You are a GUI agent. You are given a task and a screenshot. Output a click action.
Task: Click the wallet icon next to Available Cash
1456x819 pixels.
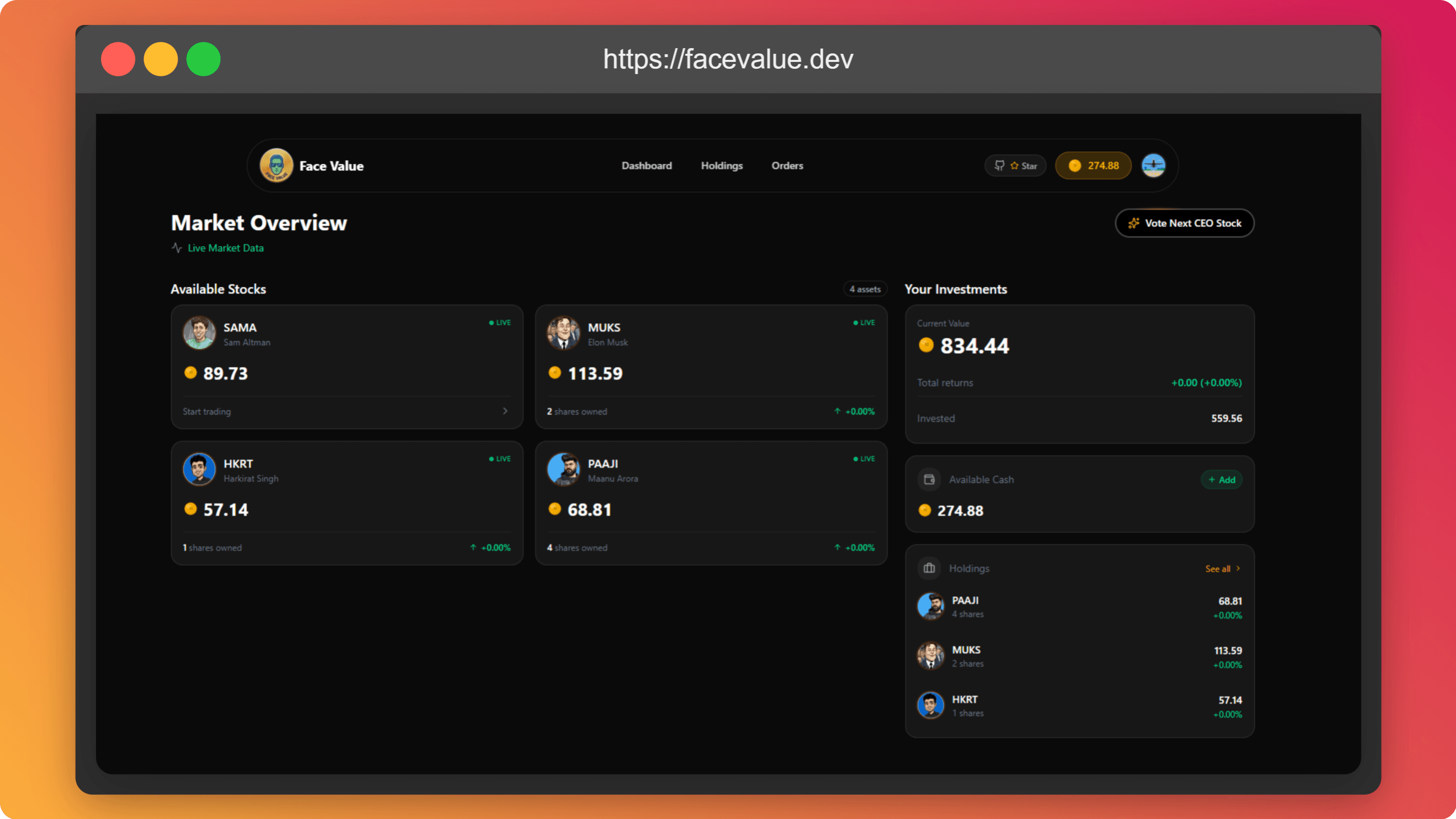(929, 479)
